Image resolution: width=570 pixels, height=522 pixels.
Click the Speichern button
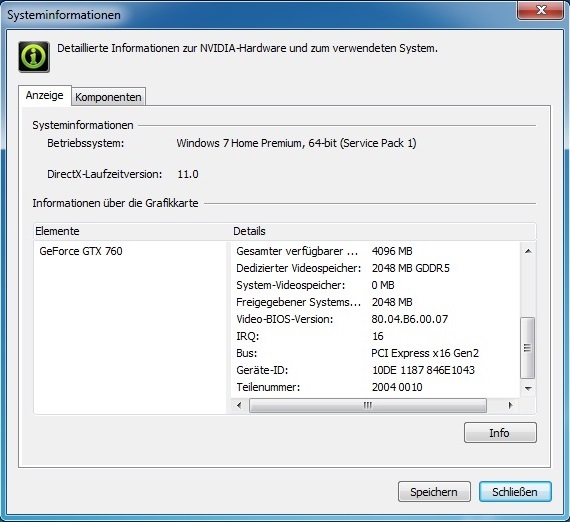click(x=434, y=491)
